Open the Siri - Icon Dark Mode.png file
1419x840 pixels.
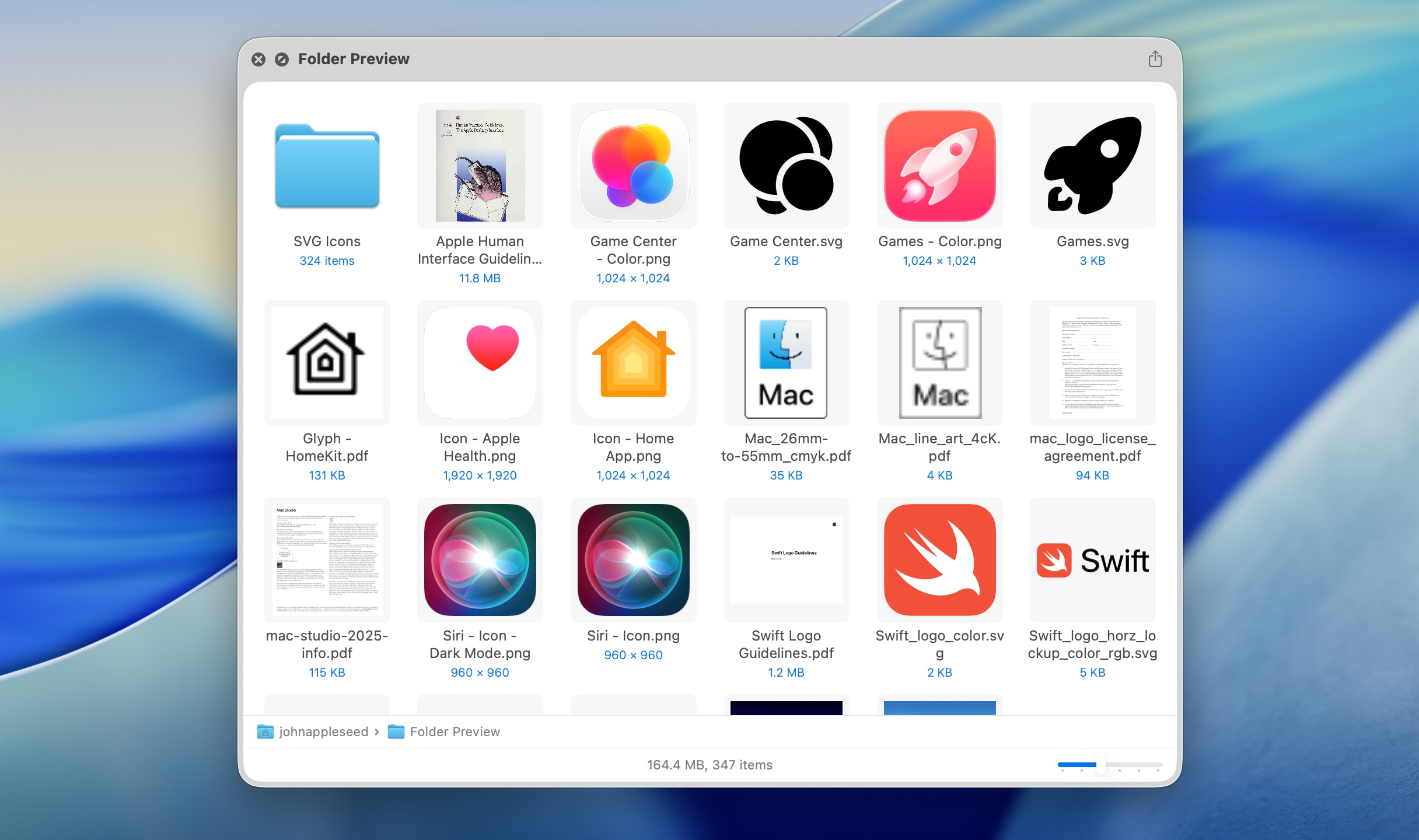pyautogui.click(x=480, y=560)
